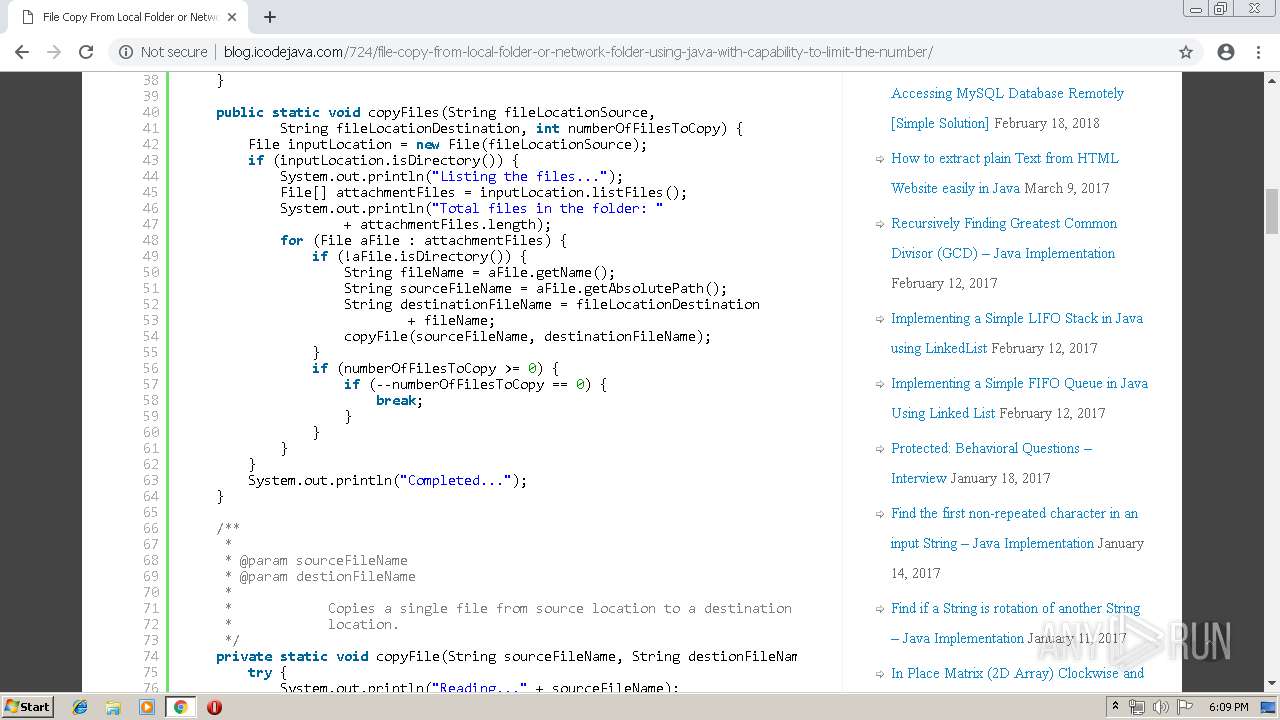Click private static void copyFile line
The image size is (1280, 720).
[506, 656]
